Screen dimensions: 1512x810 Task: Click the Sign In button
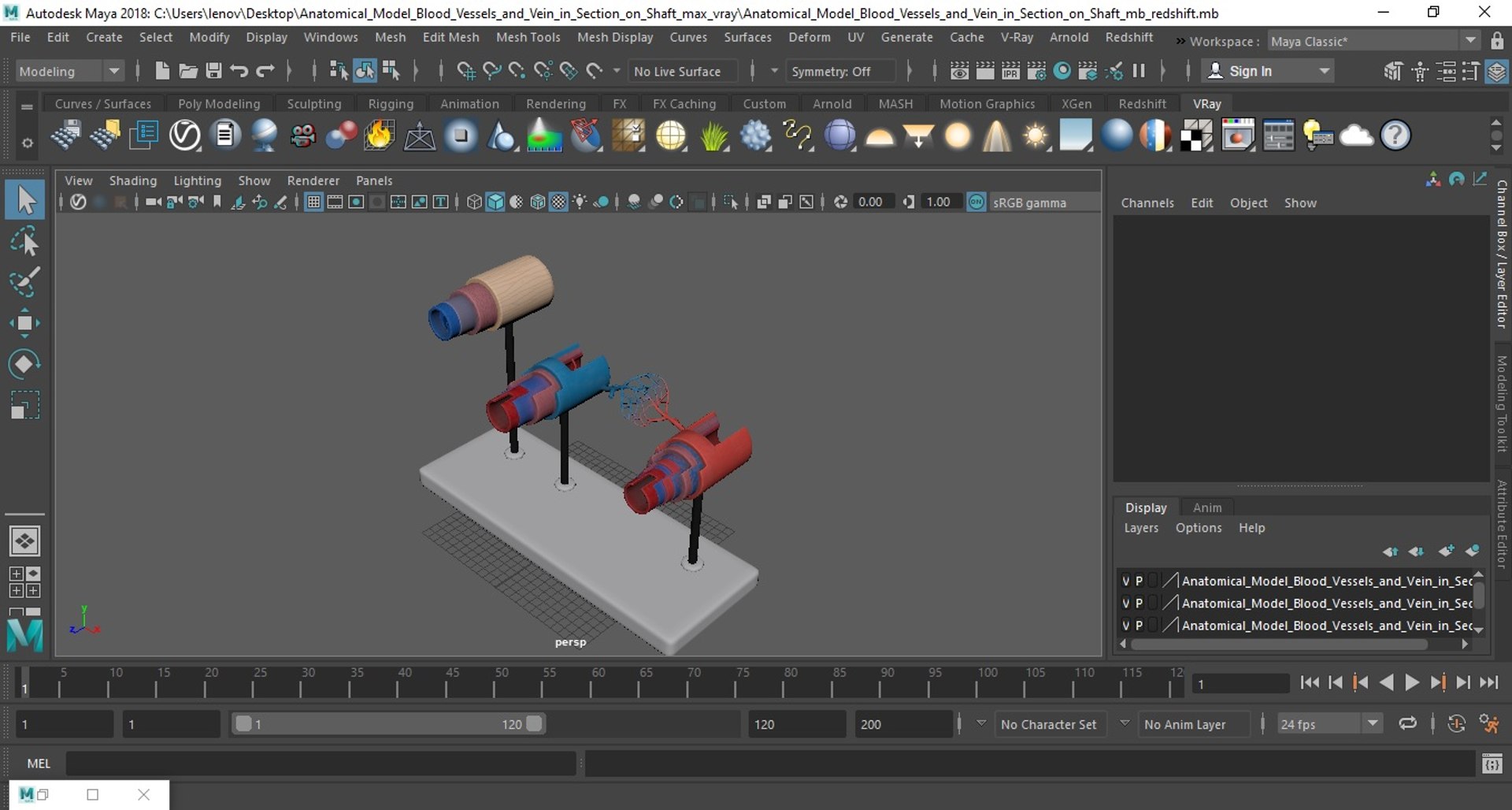click(x=1250, y=71)
